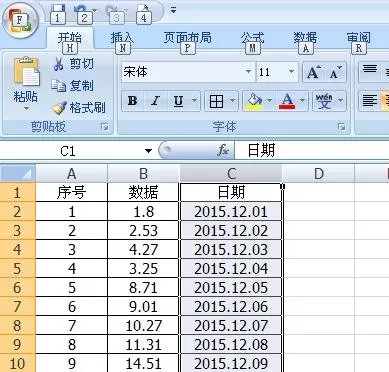The height and width of the screenshot is (372, 389).
Task: Click the Insert Function fx icon
Action: pyautogui.click(x=223, y=151)
